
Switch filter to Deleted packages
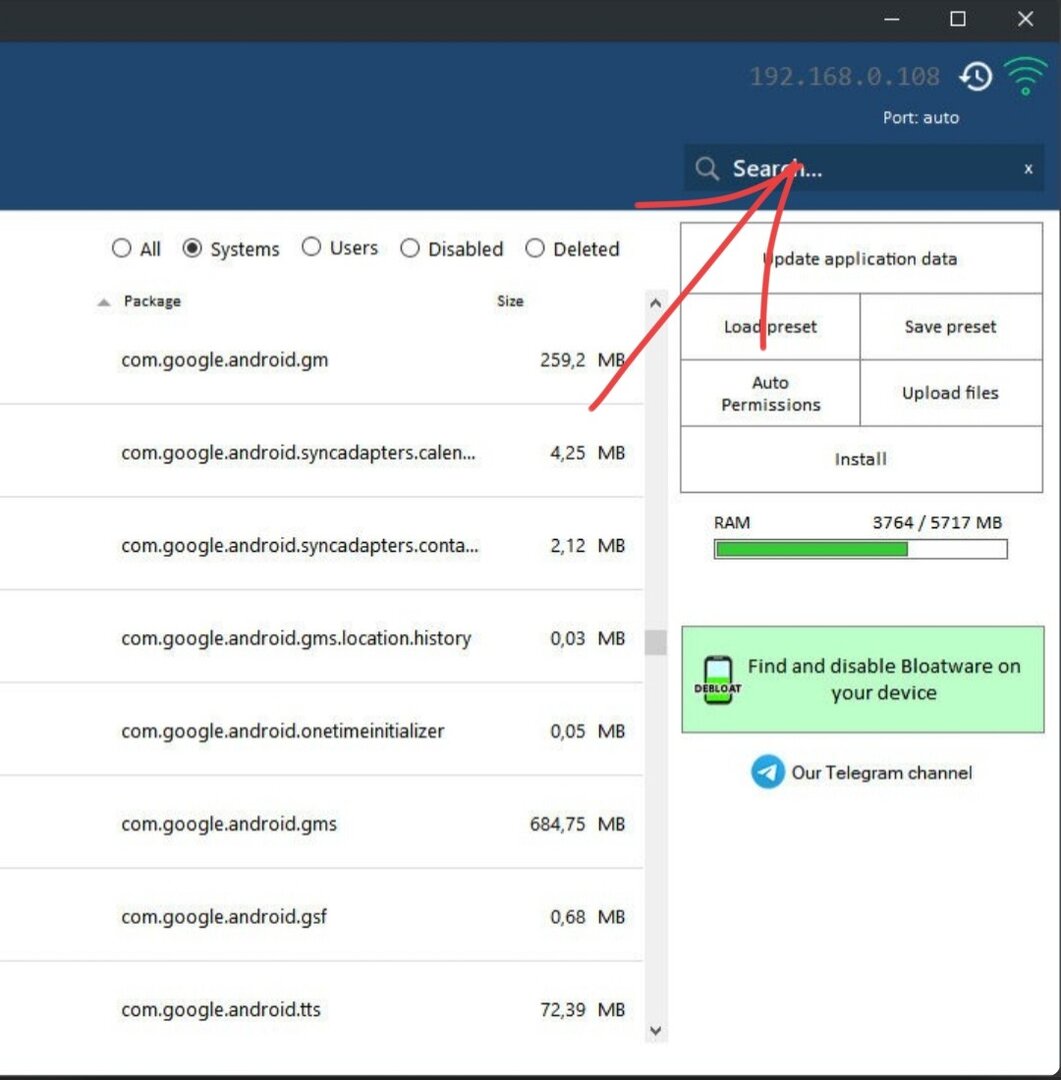[x=535, y=249]
